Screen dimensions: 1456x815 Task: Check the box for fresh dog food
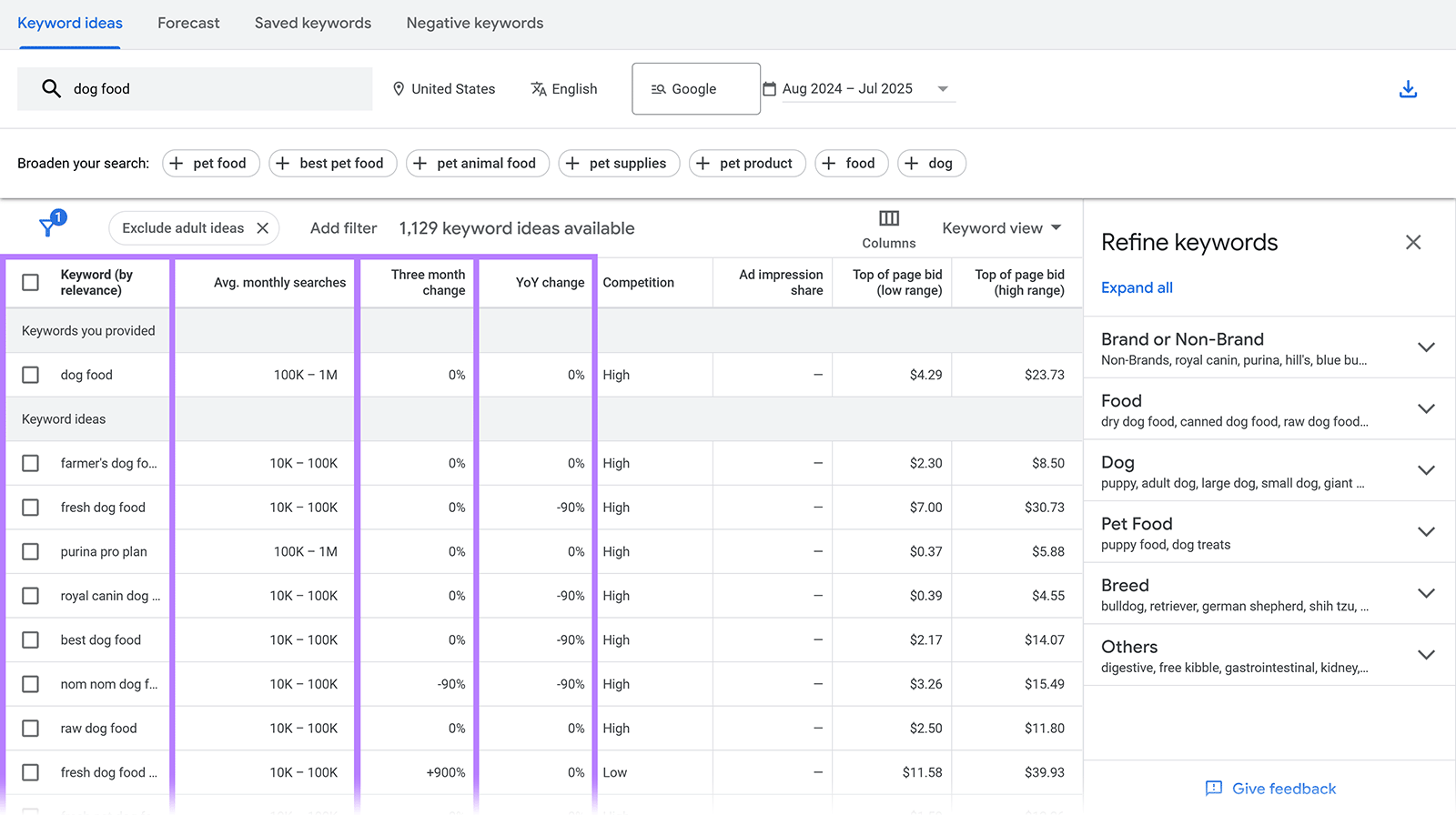pos(31,508)
